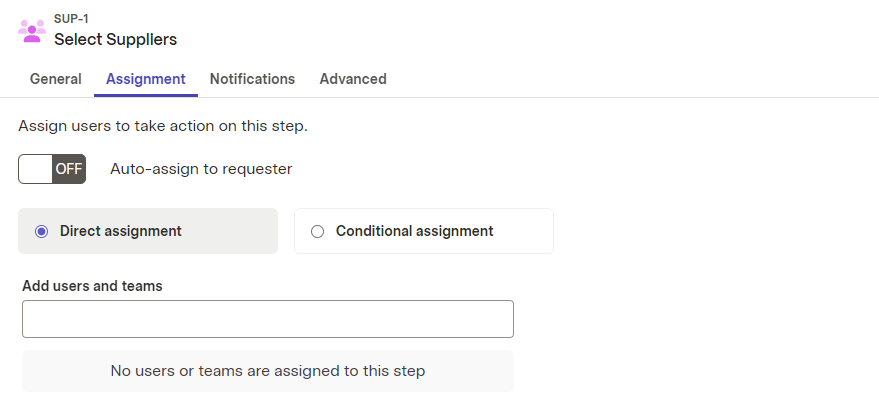879x396 pixels.
Task: Click the Direct assignment label text
Action: click(x=121, y=231)
